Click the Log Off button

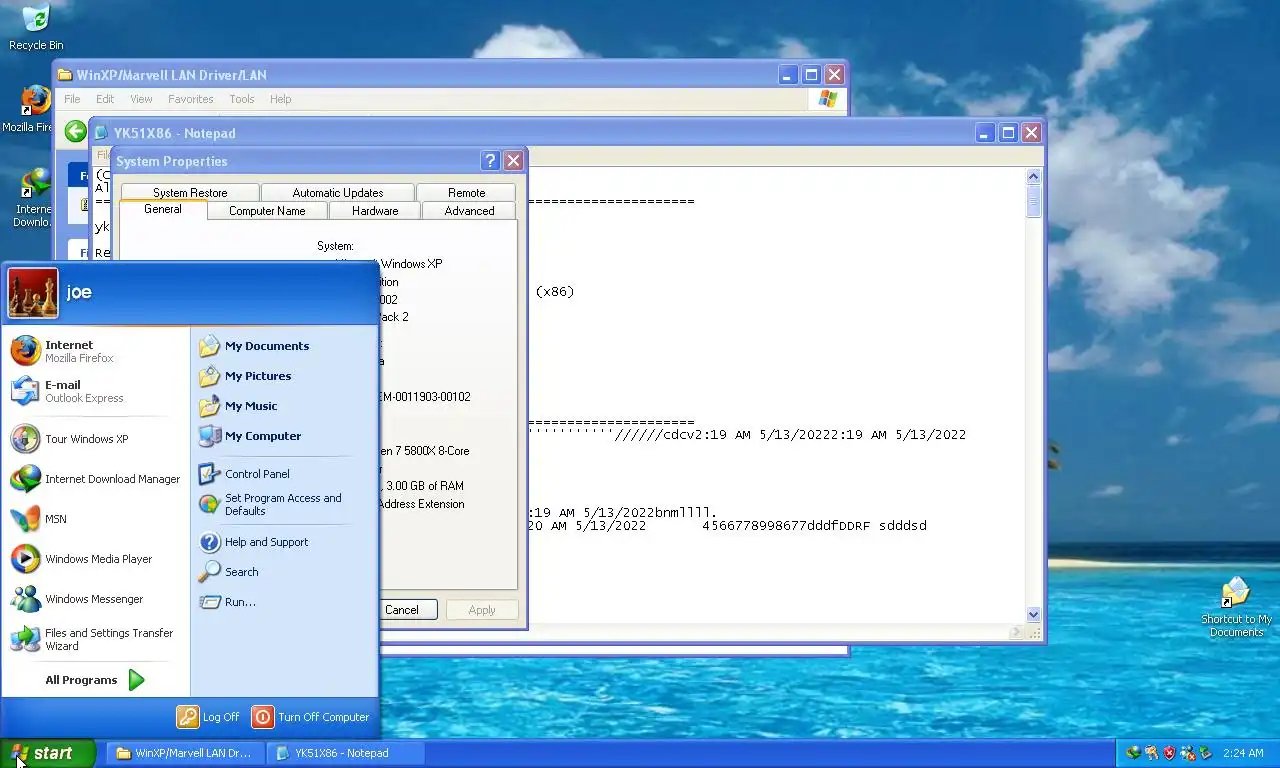pos(209,717)
